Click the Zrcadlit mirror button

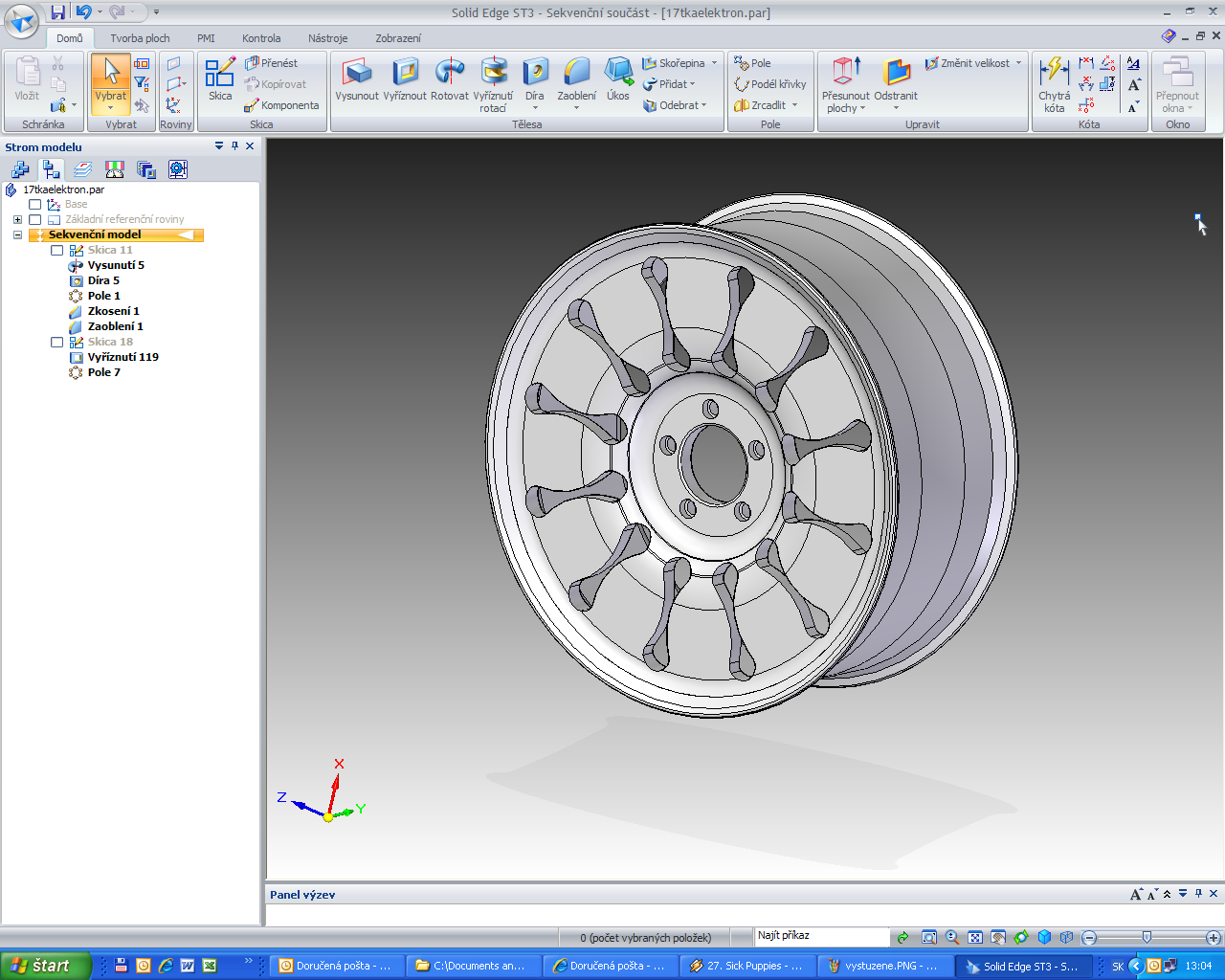[767, 105]
